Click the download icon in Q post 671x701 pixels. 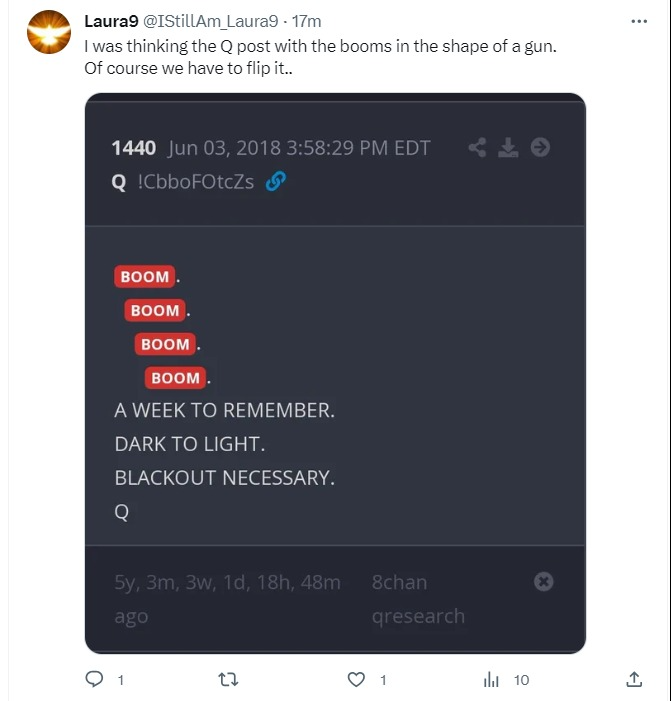(x=509, y=148)
